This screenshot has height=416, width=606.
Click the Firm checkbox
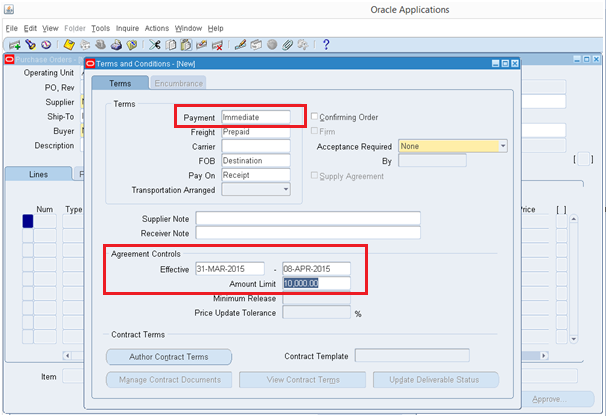tap(315, 131)
